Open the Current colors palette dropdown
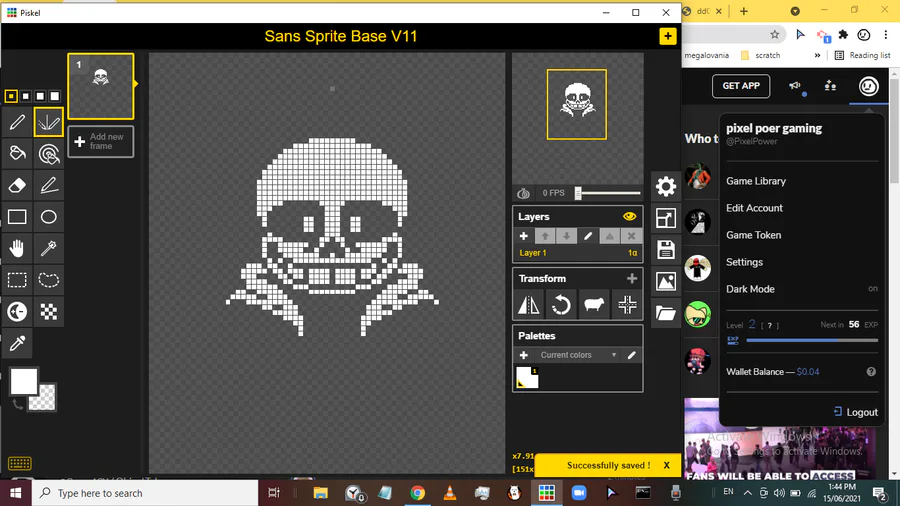Viewport: 900px width, 506px height. (x=579, y=355)
